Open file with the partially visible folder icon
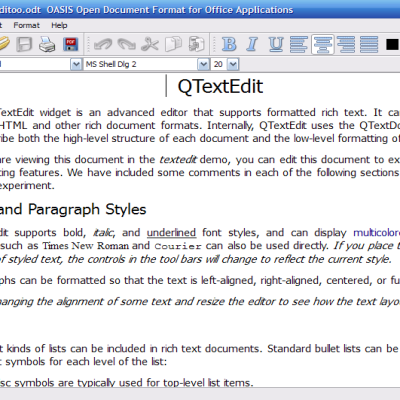 tap(4, 44)
